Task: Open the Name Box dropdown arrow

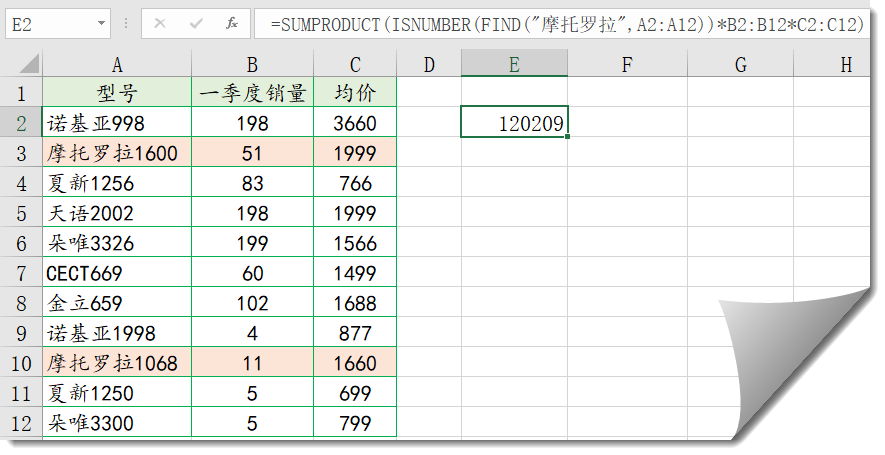Action: pyautogui.click(x=101, y=24)
